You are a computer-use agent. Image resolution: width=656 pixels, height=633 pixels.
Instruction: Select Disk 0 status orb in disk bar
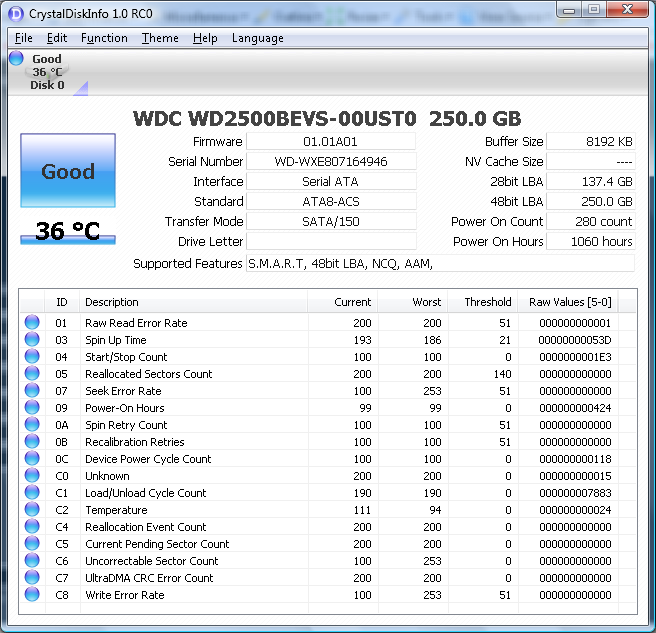tap(16, 58)
